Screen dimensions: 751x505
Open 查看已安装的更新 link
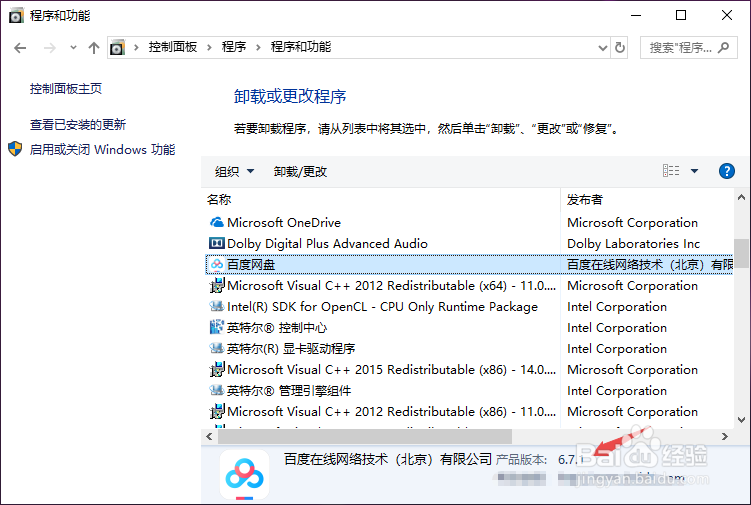[78, 125]
